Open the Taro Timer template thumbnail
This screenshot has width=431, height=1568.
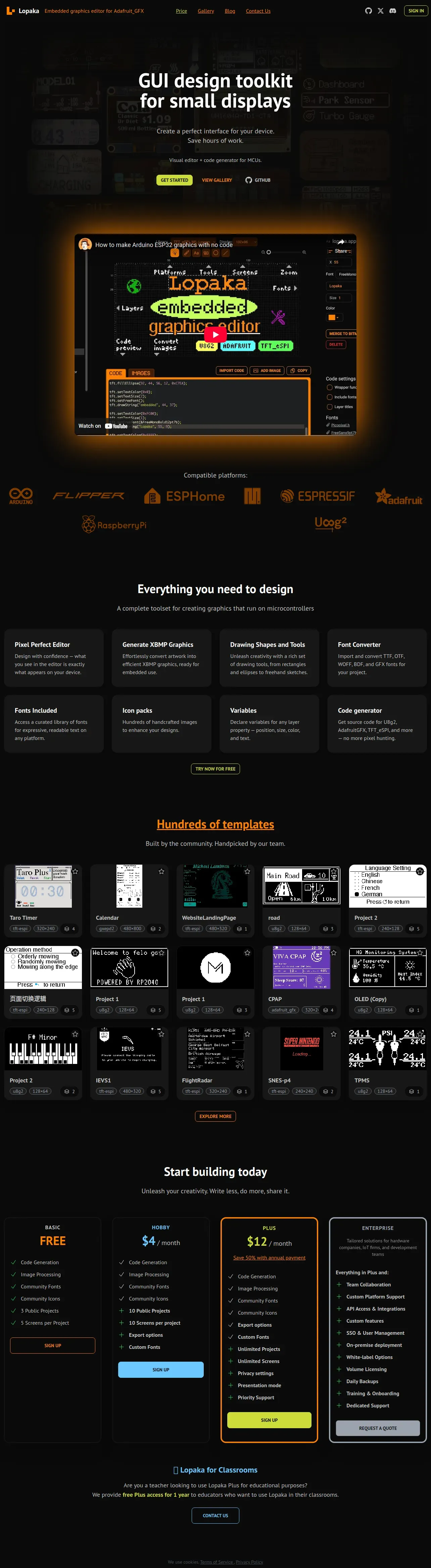(43, 886)
